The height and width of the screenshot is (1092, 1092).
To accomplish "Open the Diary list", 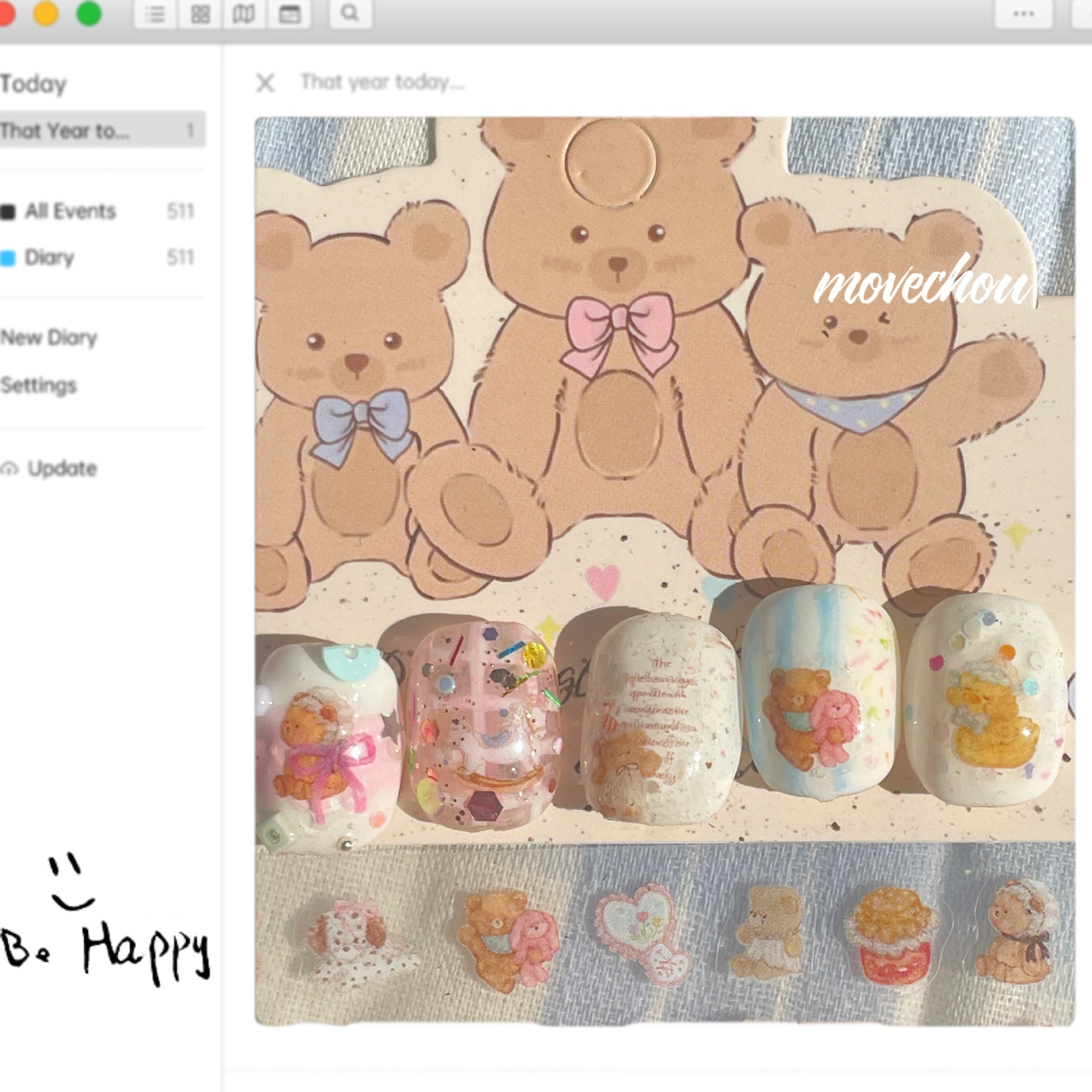I will (x=49, y=258).
